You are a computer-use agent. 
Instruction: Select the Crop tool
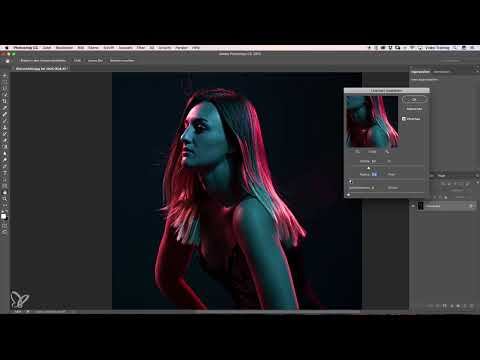(x=5, y=101)
